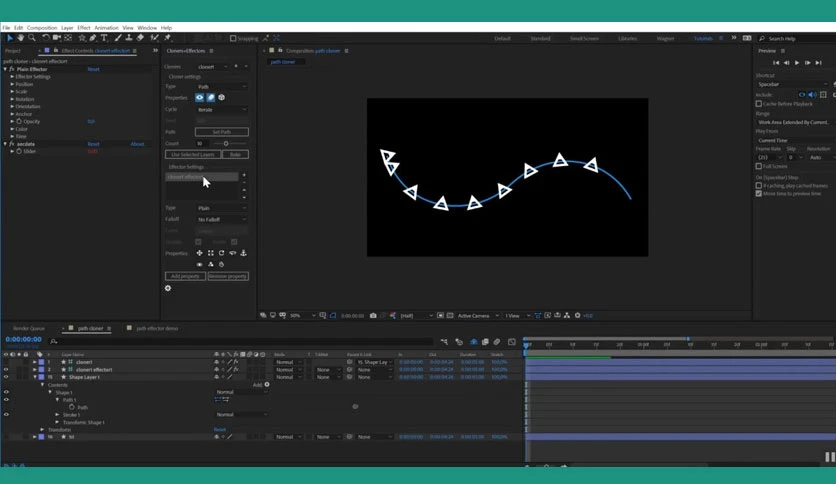Select the Zoom magnifier tool
The height and width of the screenshot is (484, 836).
click(31, 38)
